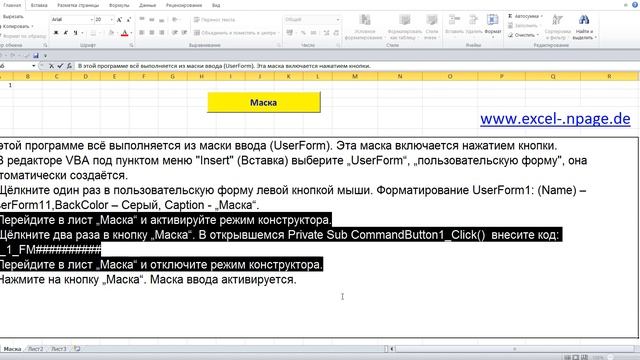Click the horizontal scrollbar at bottom
This screenshot has height=360, width=640.
(514, 349)
